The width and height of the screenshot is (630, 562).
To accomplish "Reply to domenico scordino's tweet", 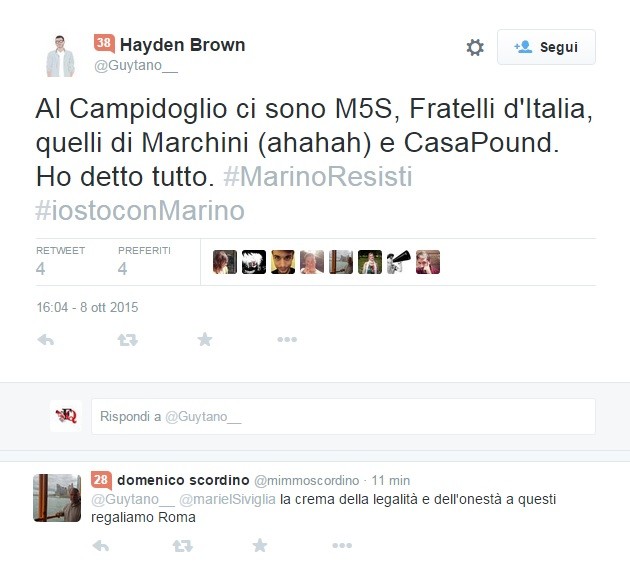I will tap(100, 546).
